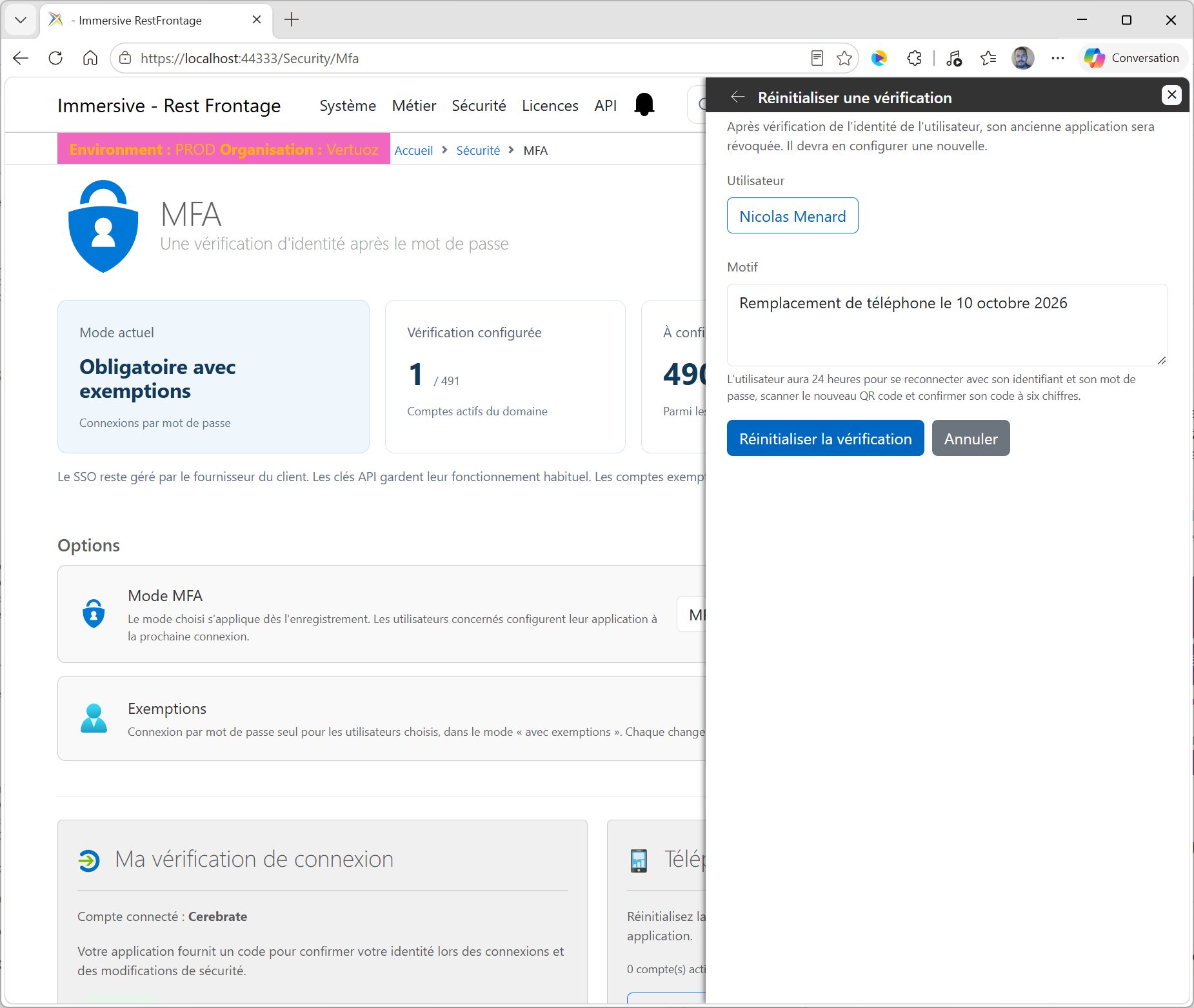Viewport: 1194px width, 1008px height.
Task: Click the Vérification configurée card
Action: pyautogui.click(x=505, y=377)
